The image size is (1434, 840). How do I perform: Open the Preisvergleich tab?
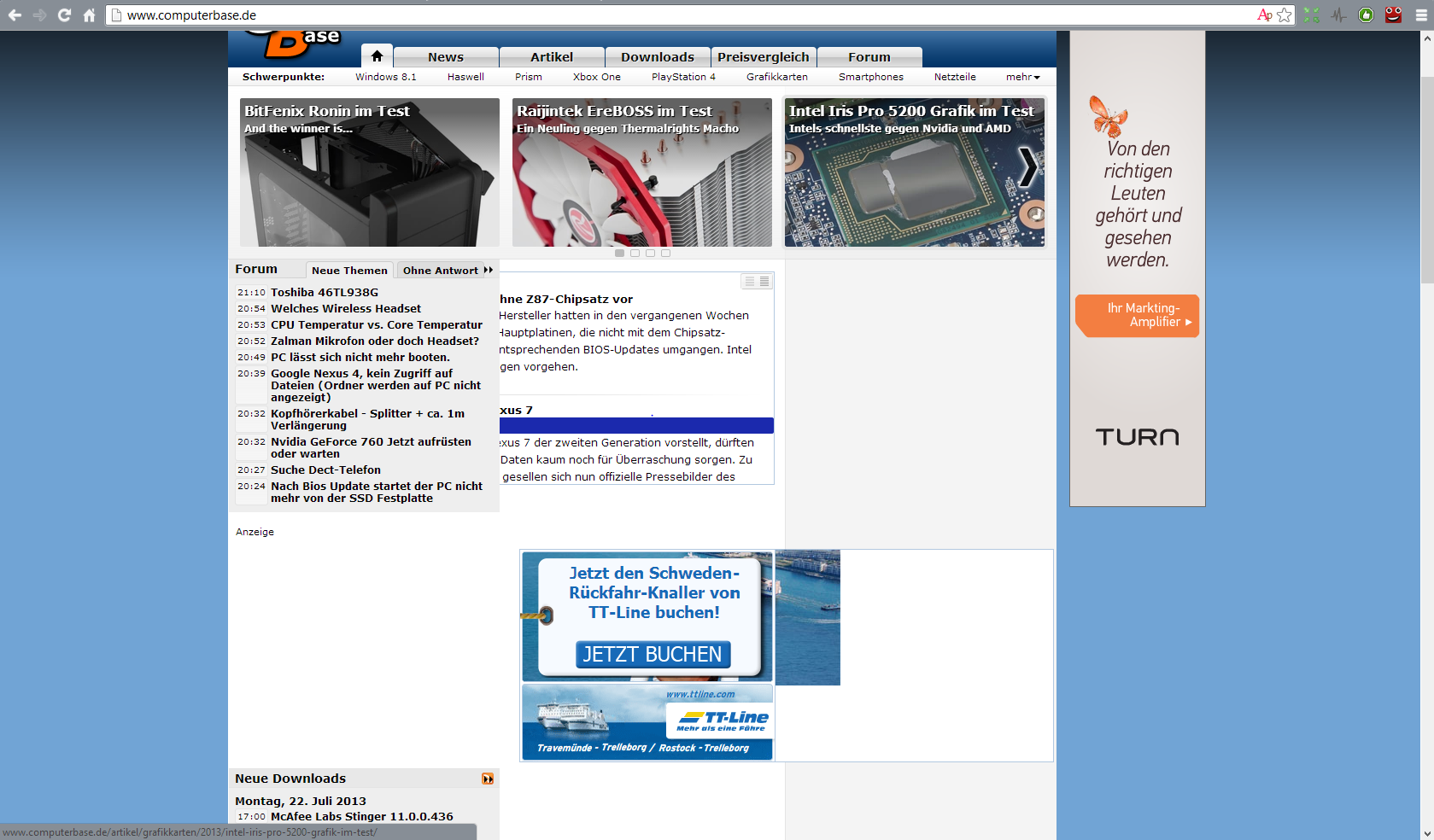point(764,57)
